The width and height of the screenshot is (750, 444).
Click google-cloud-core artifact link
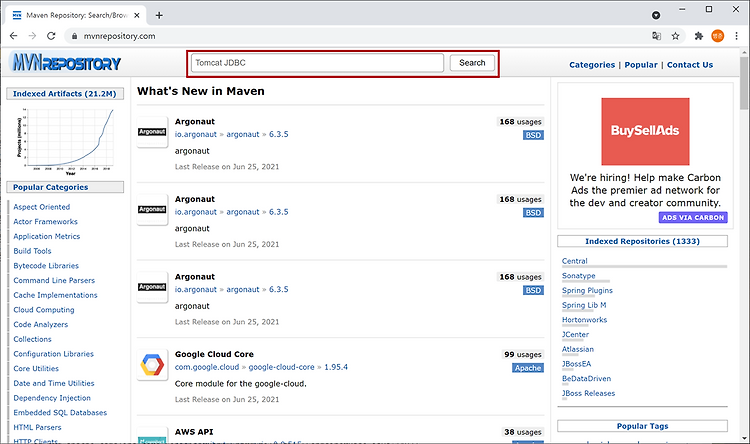point(281,367)
